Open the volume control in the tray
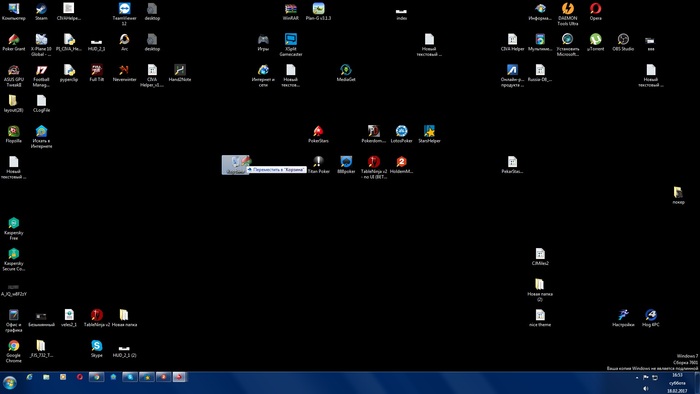The image size is (700, 394). (646, 389)
